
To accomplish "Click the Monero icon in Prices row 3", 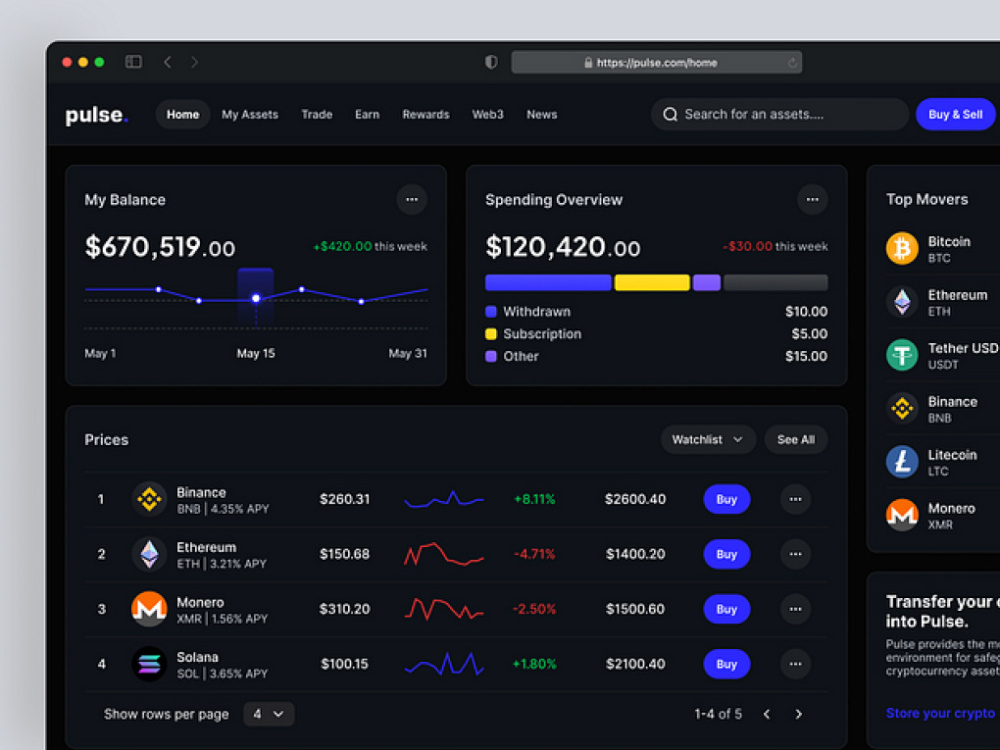I will pyautogui.click(x=149, y=609).
